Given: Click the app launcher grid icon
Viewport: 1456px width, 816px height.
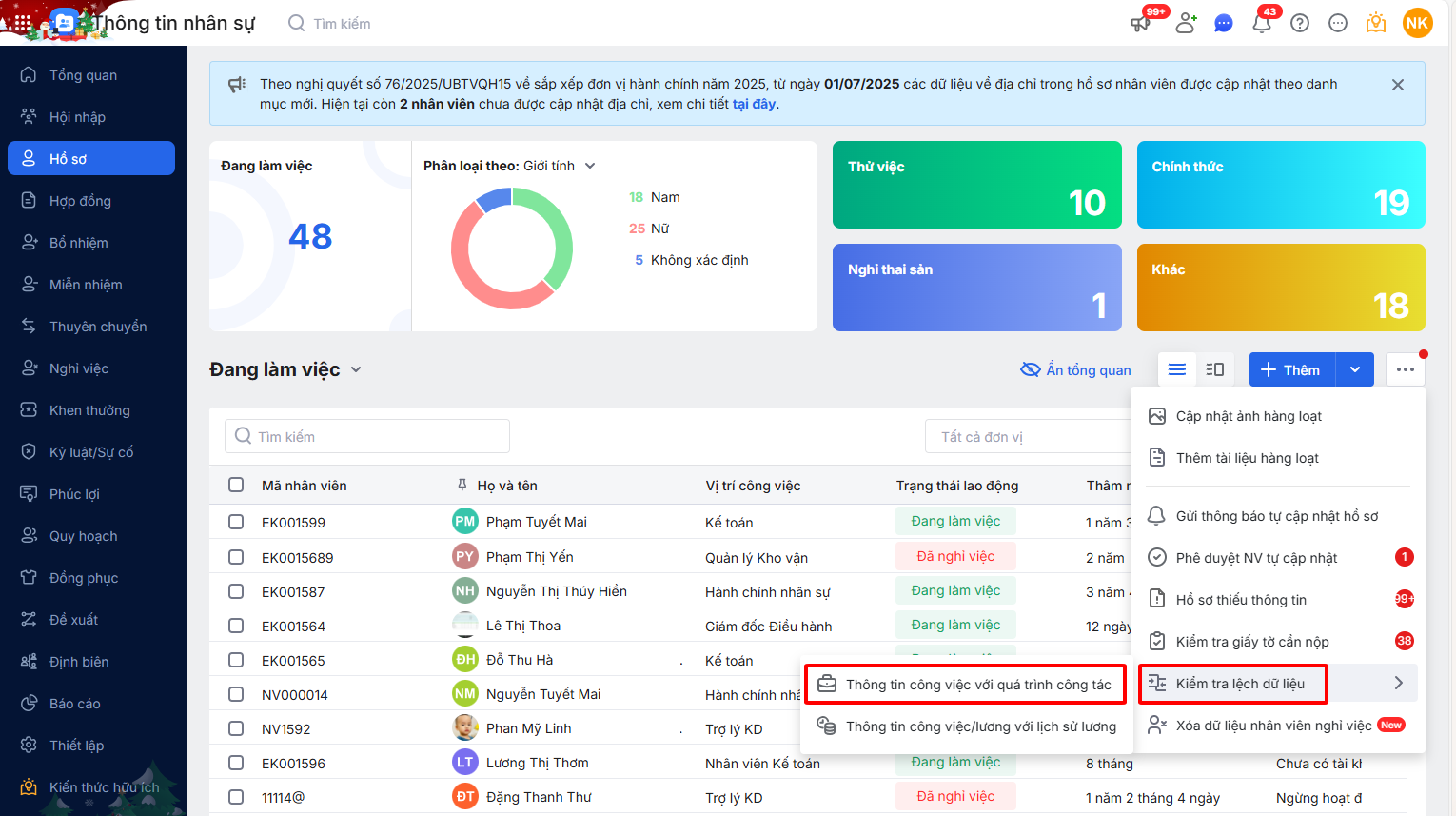Looking at the screenshot, I should pyautogui.click(x=23, y=23).
